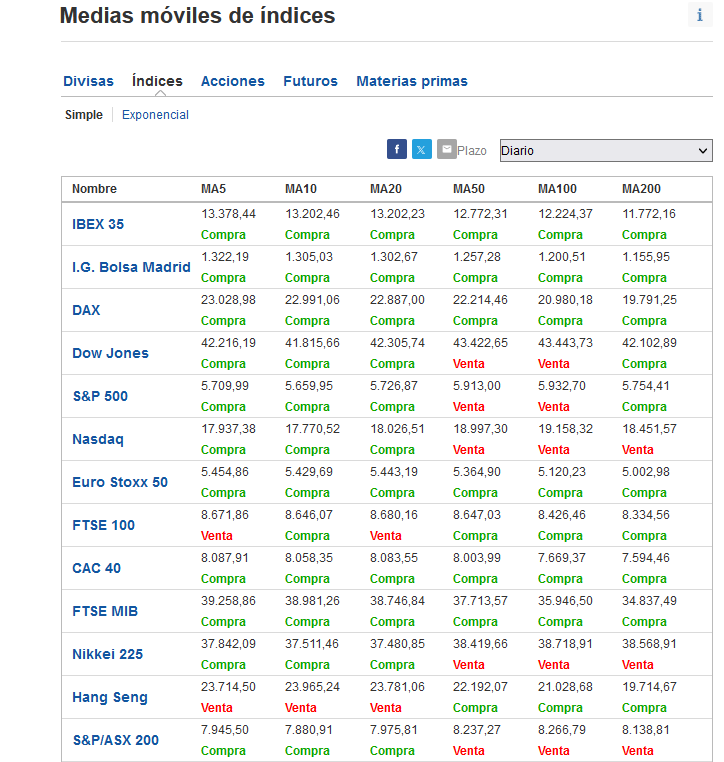Select the Índices tab
This screenshot has height=762, width=724.
click(x=157, y=81)
